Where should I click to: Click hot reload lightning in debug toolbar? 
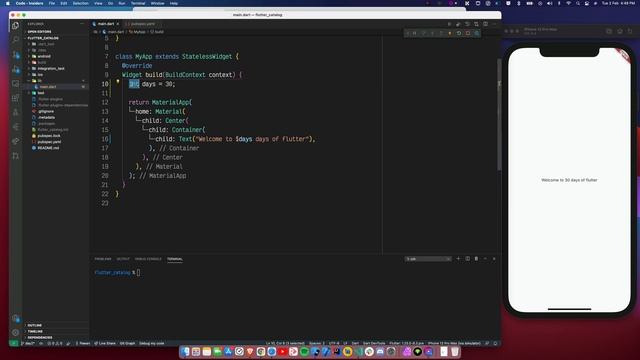450,33
